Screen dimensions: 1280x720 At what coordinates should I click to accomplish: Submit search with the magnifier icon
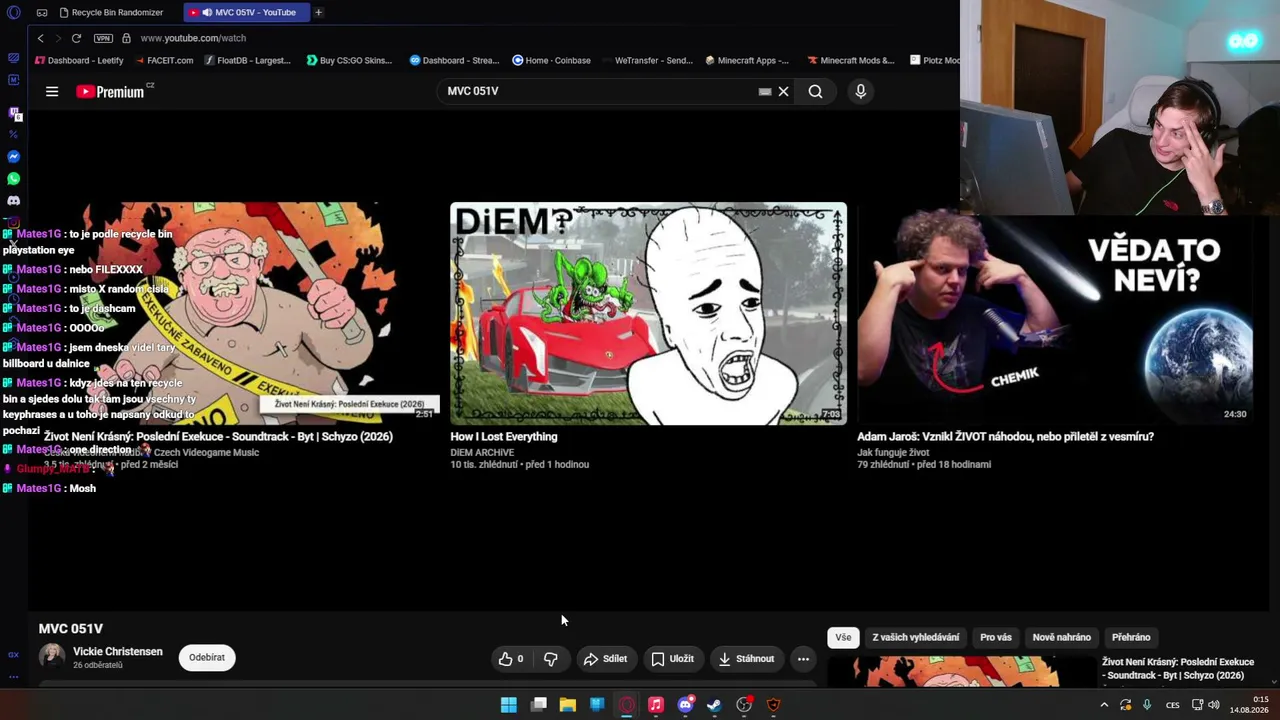pos(816,91)
